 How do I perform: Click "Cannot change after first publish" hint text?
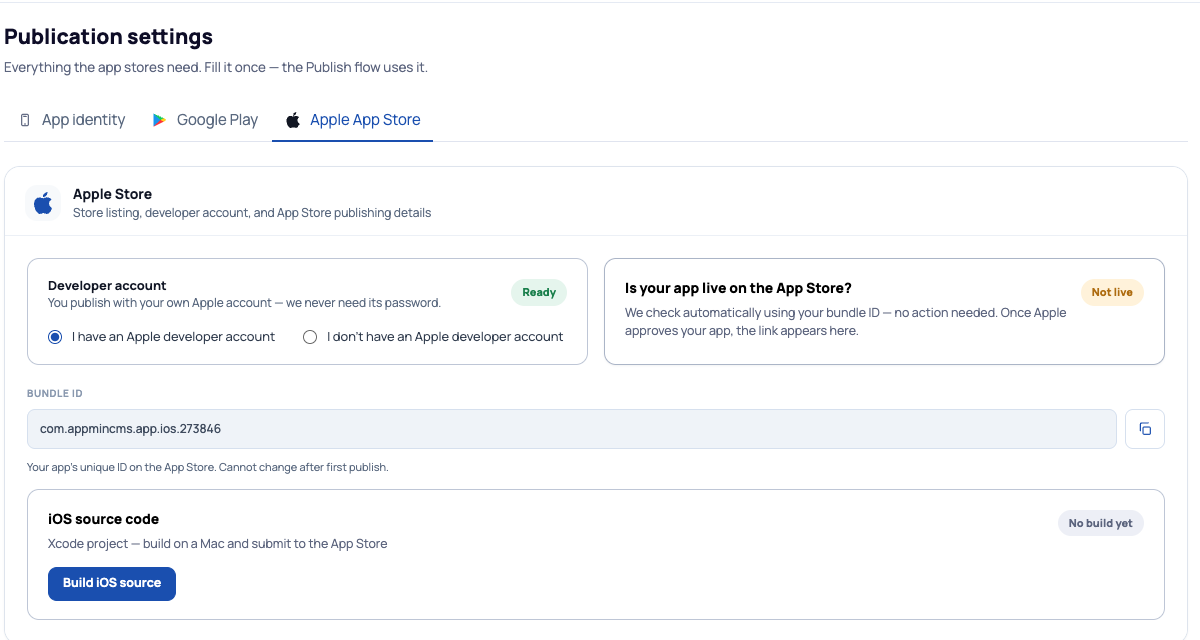(303, 467)
